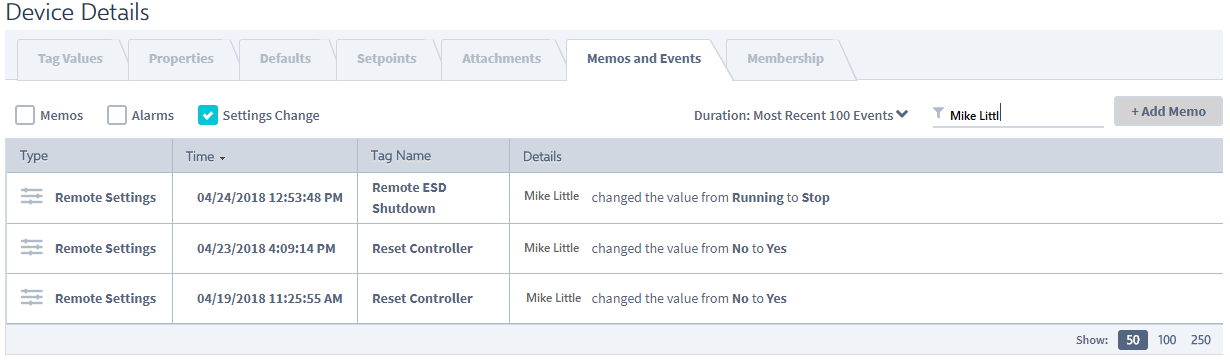1230x360 pixels.
Task: Click the timestamp 04/24/2018 12:53:48 PM
Action: [x=270, y=198]
